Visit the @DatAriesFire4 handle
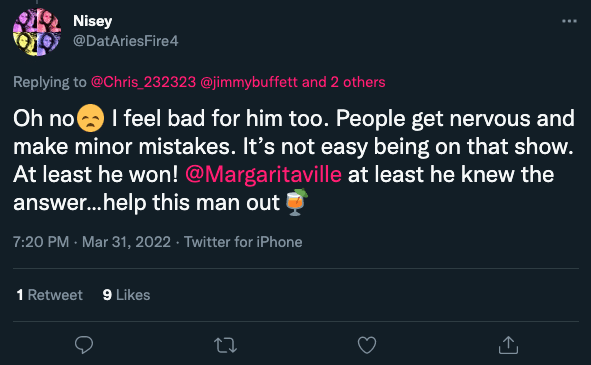 coord(126,41)
